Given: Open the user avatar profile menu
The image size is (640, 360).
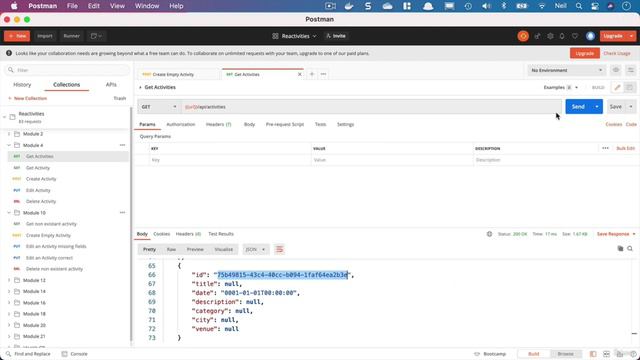Looking at the screenshot, I should 590,36.
